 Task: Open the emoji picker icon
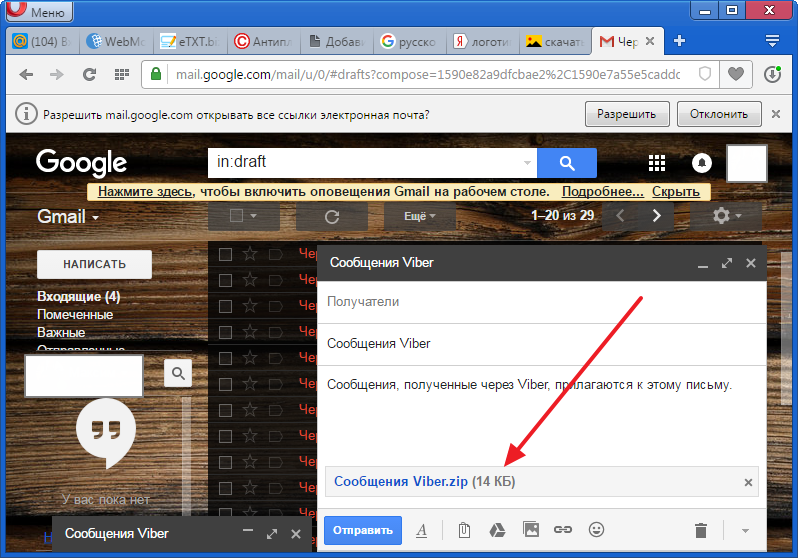coord(596,530)
